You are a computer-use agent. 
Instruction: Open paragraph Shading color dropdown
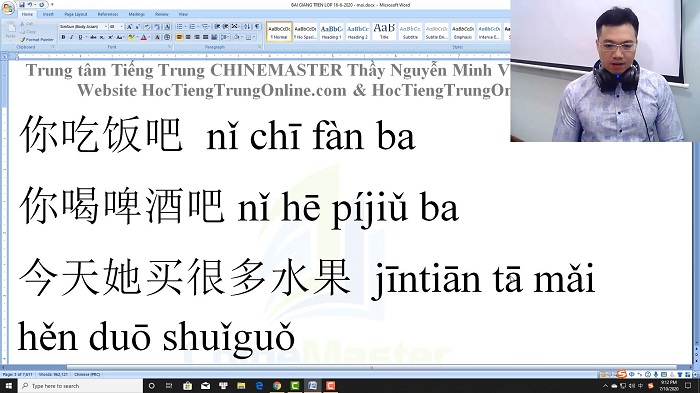click(242, 37)
